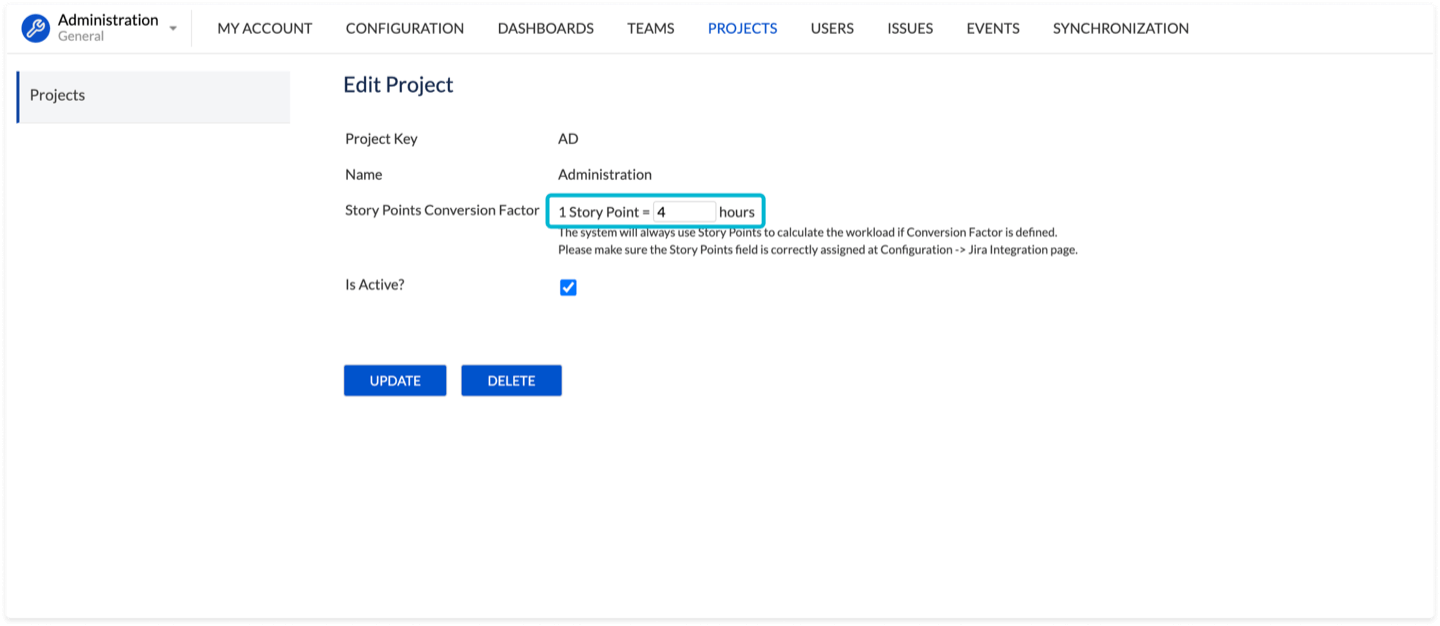The image size is (1440, 626).
Task: Switch to the DASHBOARDS tab
Action: click(x=545, y=28)
